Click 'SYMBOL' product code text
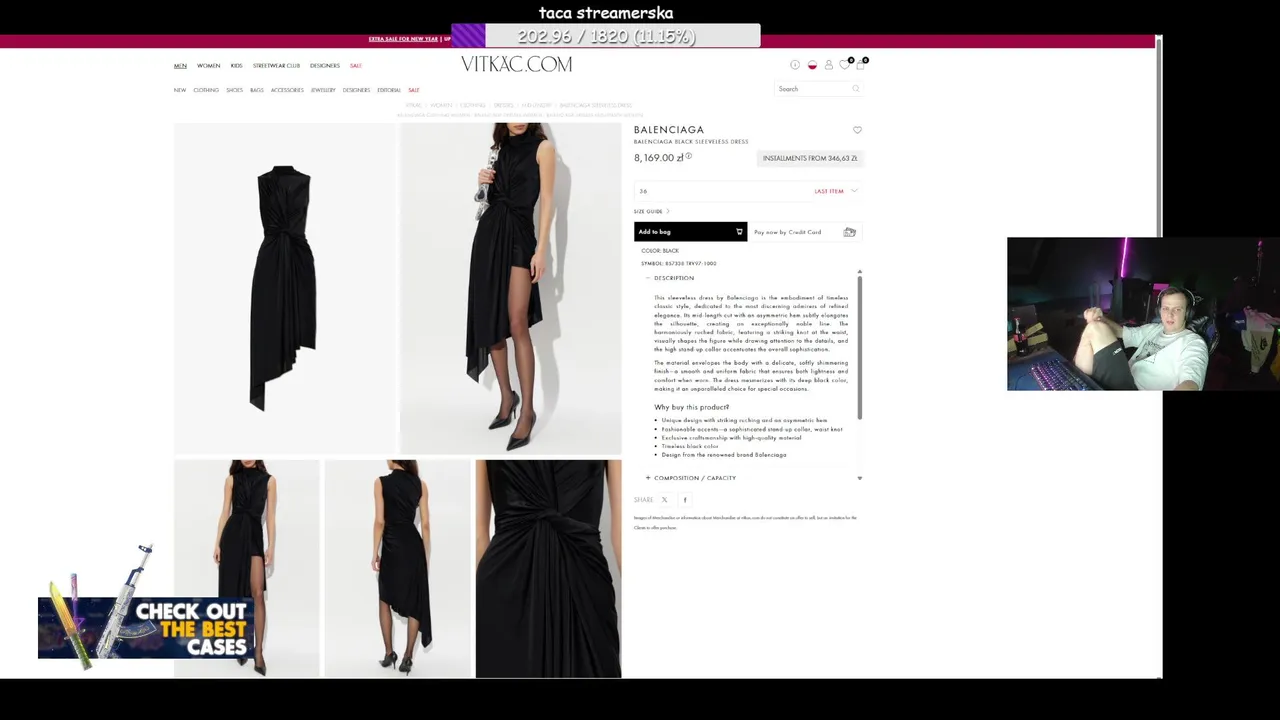This screenshot has width=1280, height=720. [x=679, y=263]
